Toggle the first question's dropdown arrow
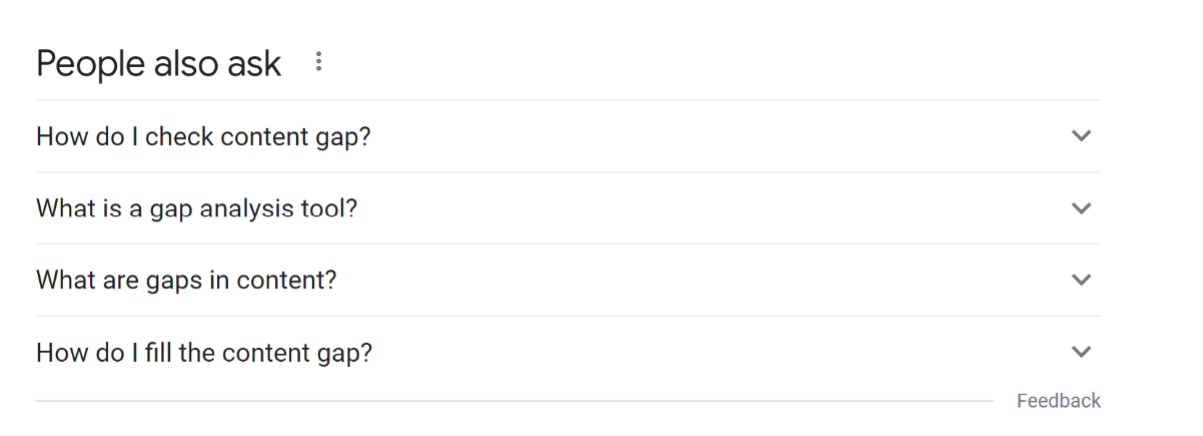Screen dimensions: 1203x436 coord(1080,136)
